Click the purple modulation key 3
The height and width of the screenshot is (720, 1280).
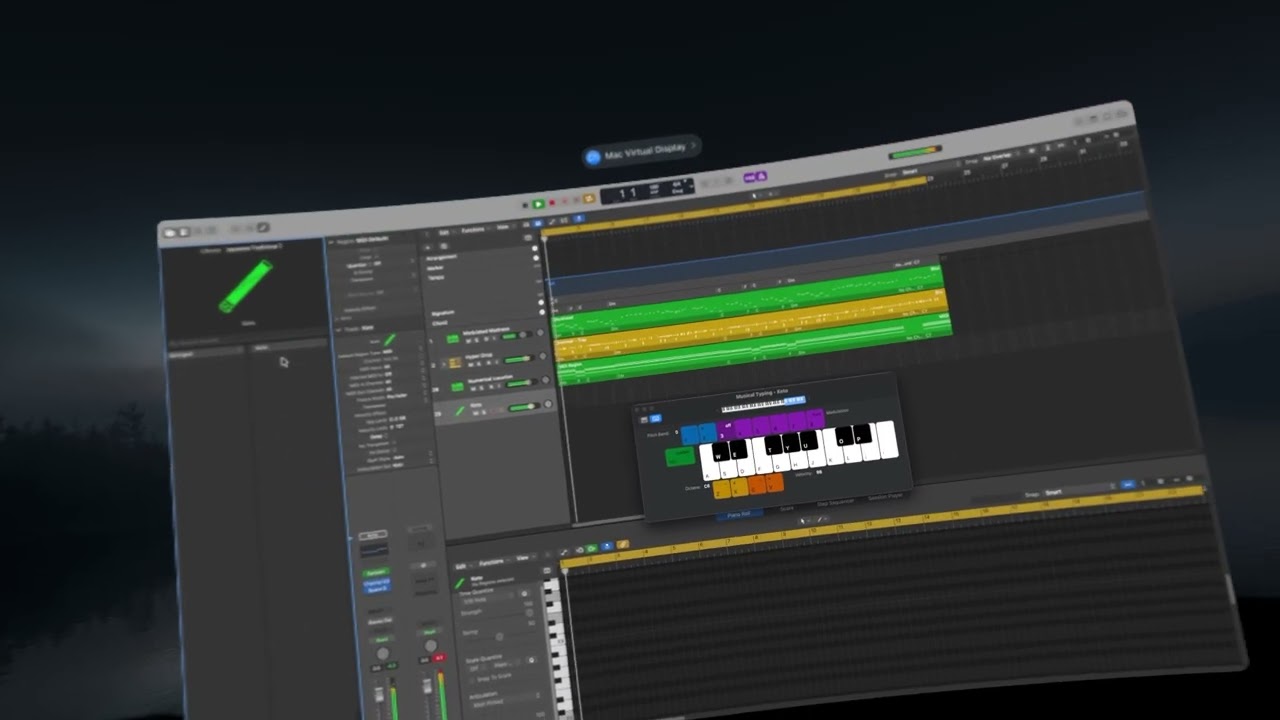coord(726,431)
